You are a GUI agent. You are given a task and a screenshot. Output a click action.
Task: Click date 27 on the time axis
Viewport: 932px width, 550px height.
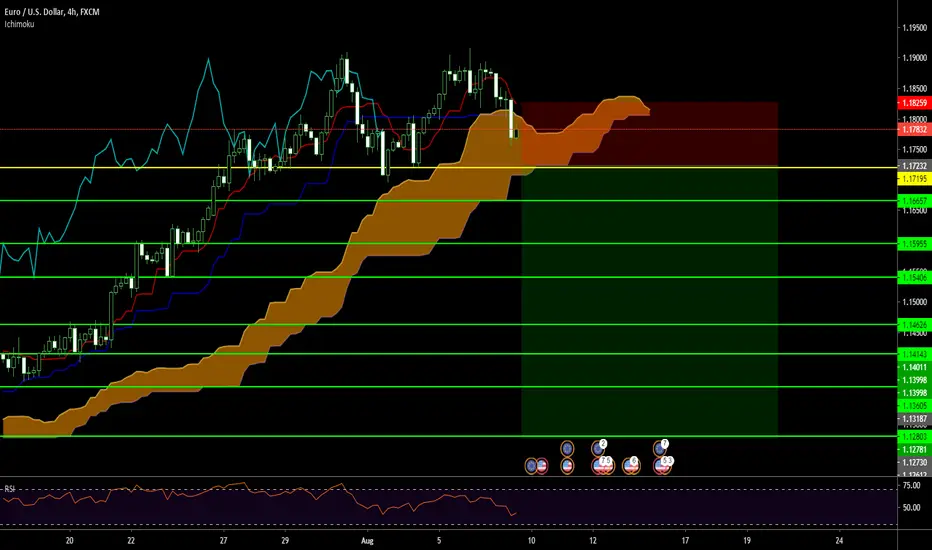[x=223, y=540]
